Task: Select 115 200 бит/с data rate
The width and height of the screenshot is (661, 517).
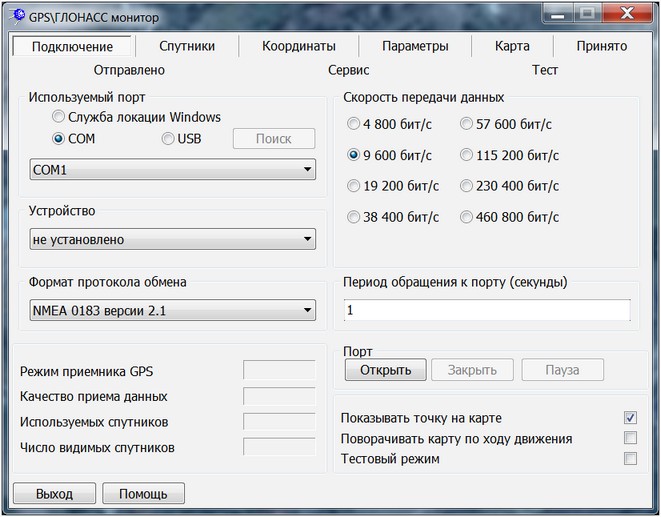Action: (468, 156)
